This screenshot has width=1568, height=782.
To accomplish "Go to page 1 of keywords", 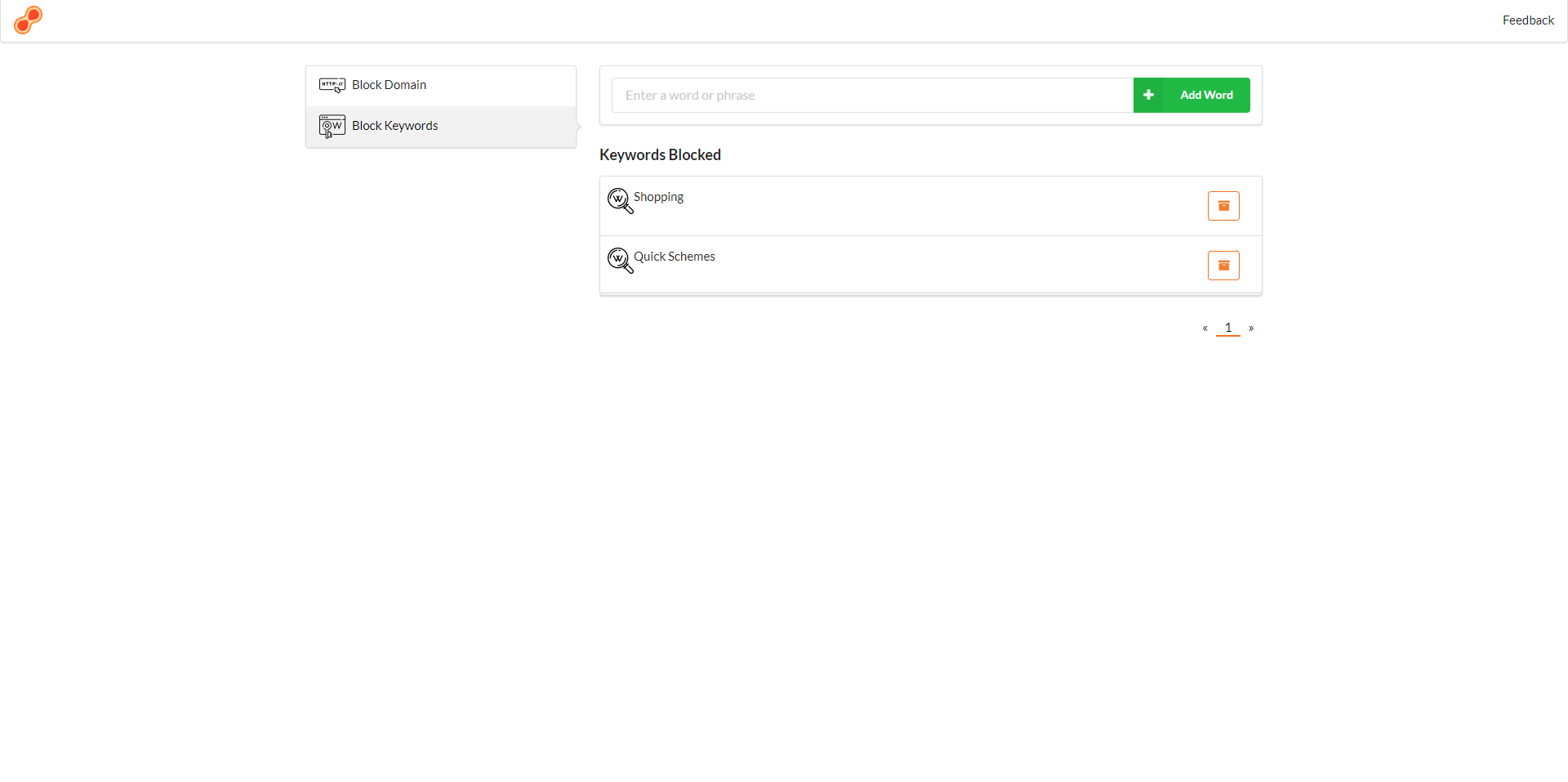I will point(1228,328).
